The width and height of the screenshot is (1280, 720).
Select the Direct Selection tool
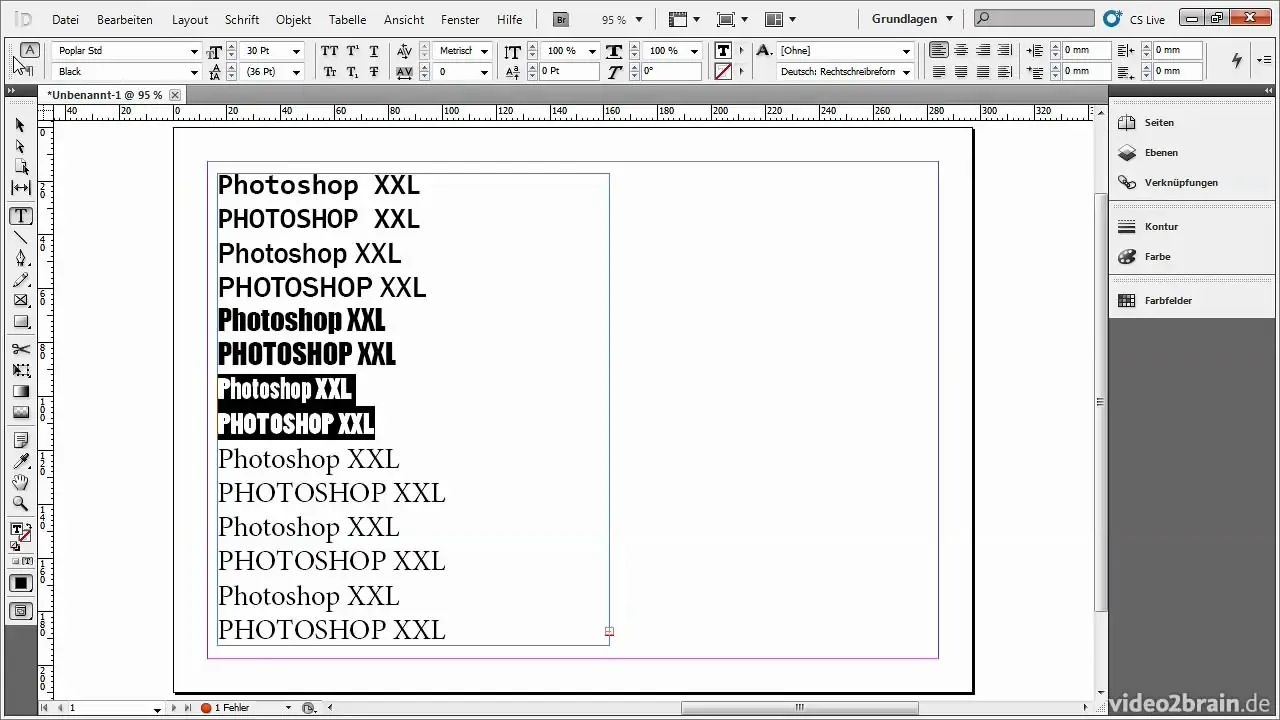pos(20,146)
